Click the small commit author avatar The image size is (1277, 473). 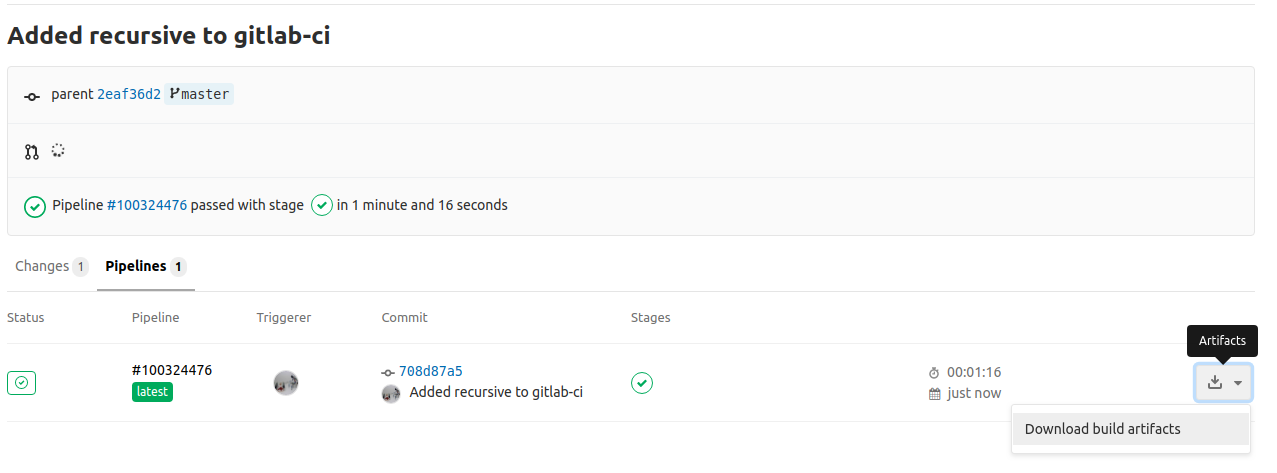(x=391, y=393)
